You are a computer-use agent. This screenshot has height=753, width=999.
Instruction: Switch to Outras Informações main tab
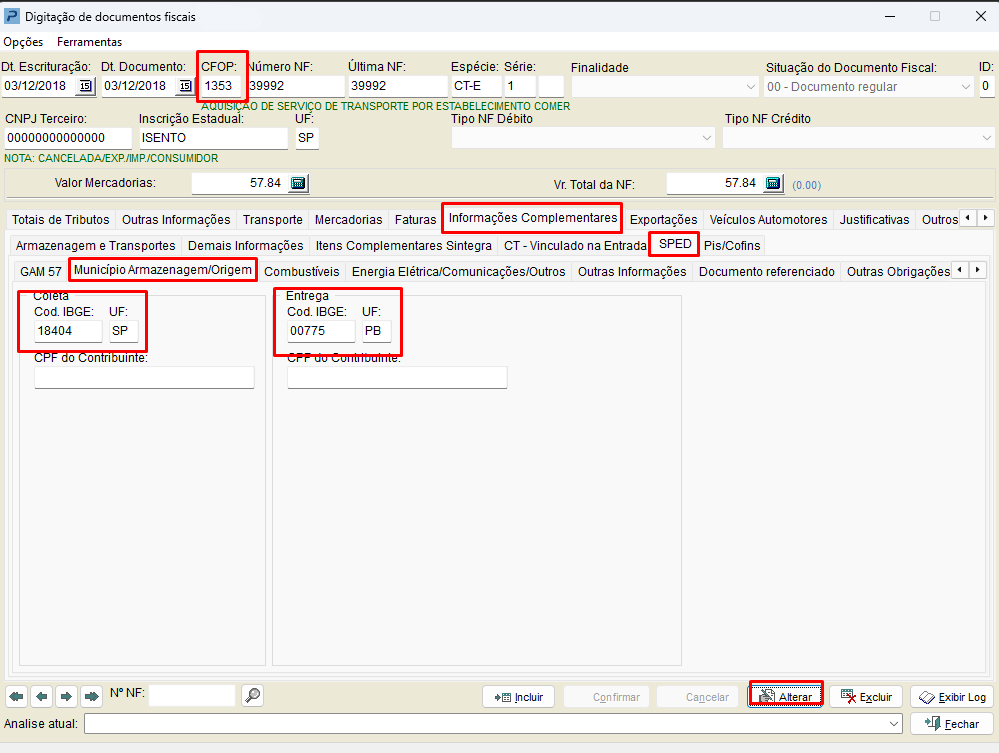pos(176,220)
